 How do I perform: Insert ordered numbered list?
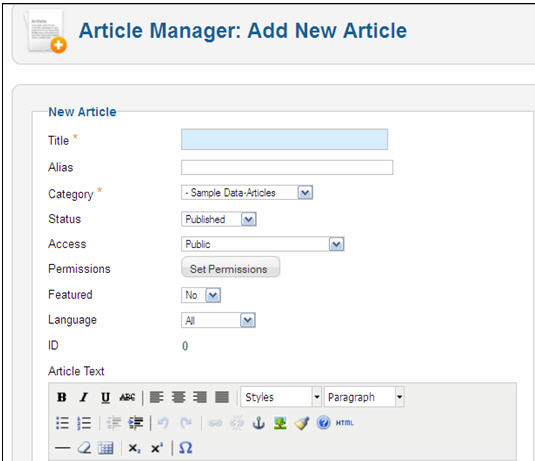point(84,423)
